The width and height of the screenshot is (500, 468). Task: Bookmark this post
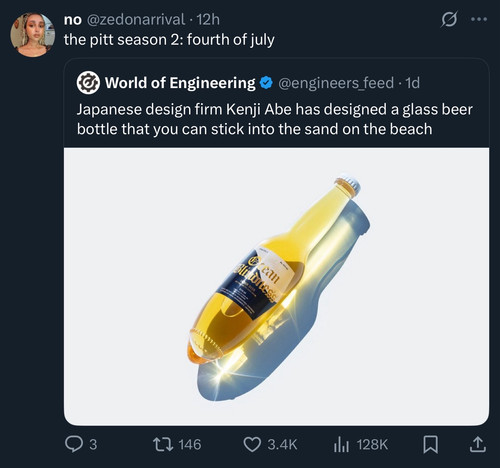pyautogui.click(x=431, y=445)
